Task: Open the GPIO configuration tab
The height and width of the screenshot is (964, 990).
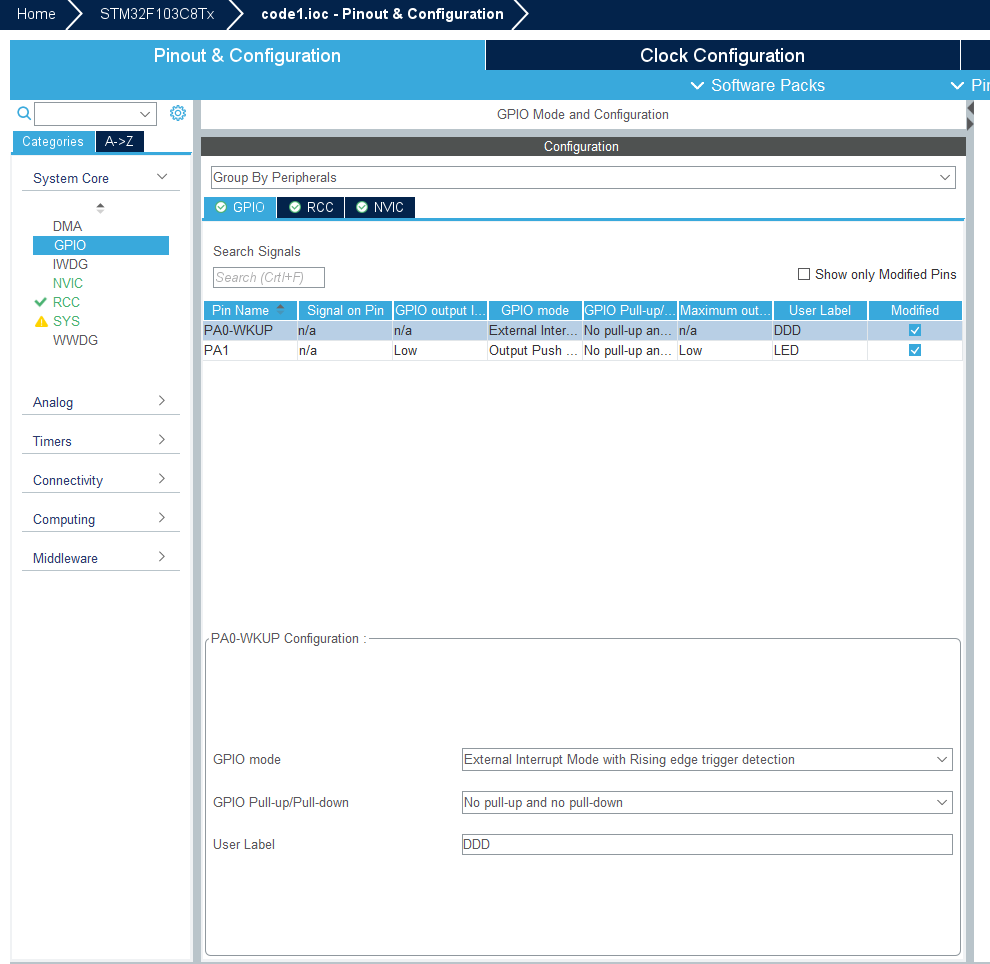Action: [x=240, y=207]
